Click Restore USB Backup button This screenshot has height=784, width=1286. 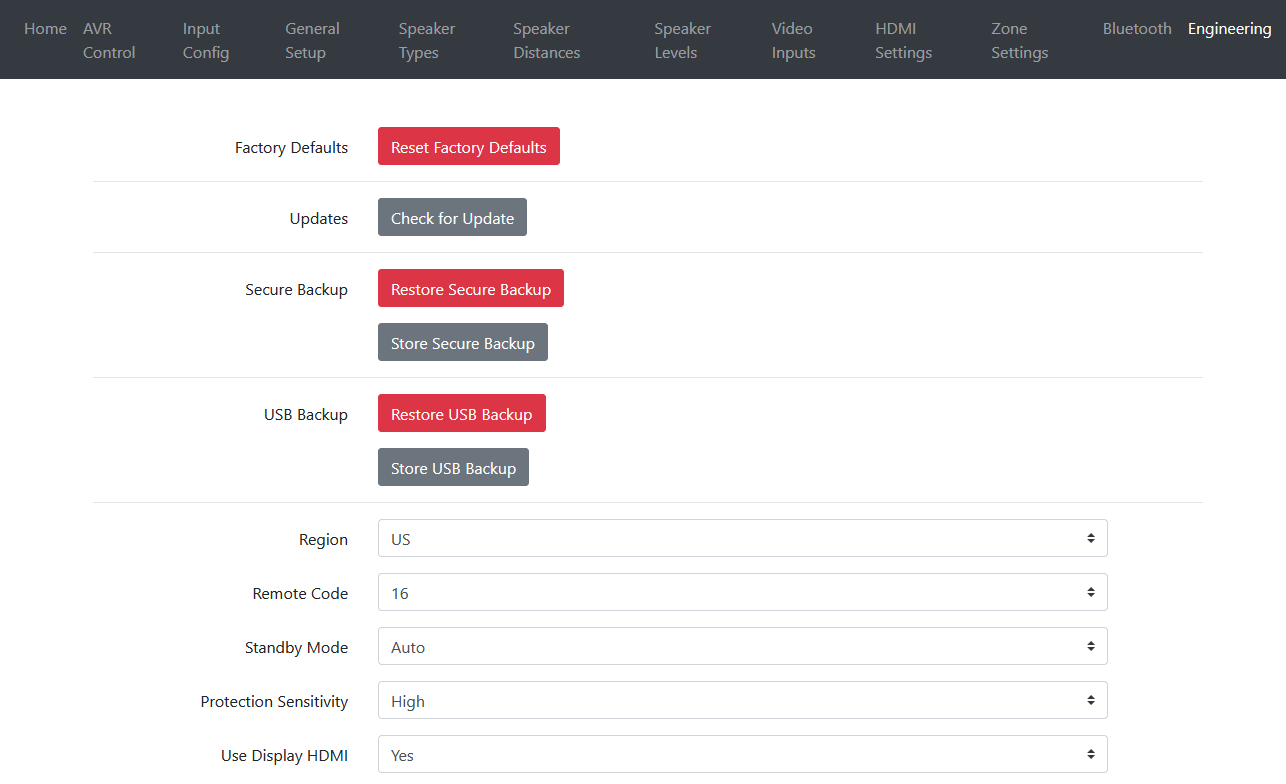(x=461, y=414)
